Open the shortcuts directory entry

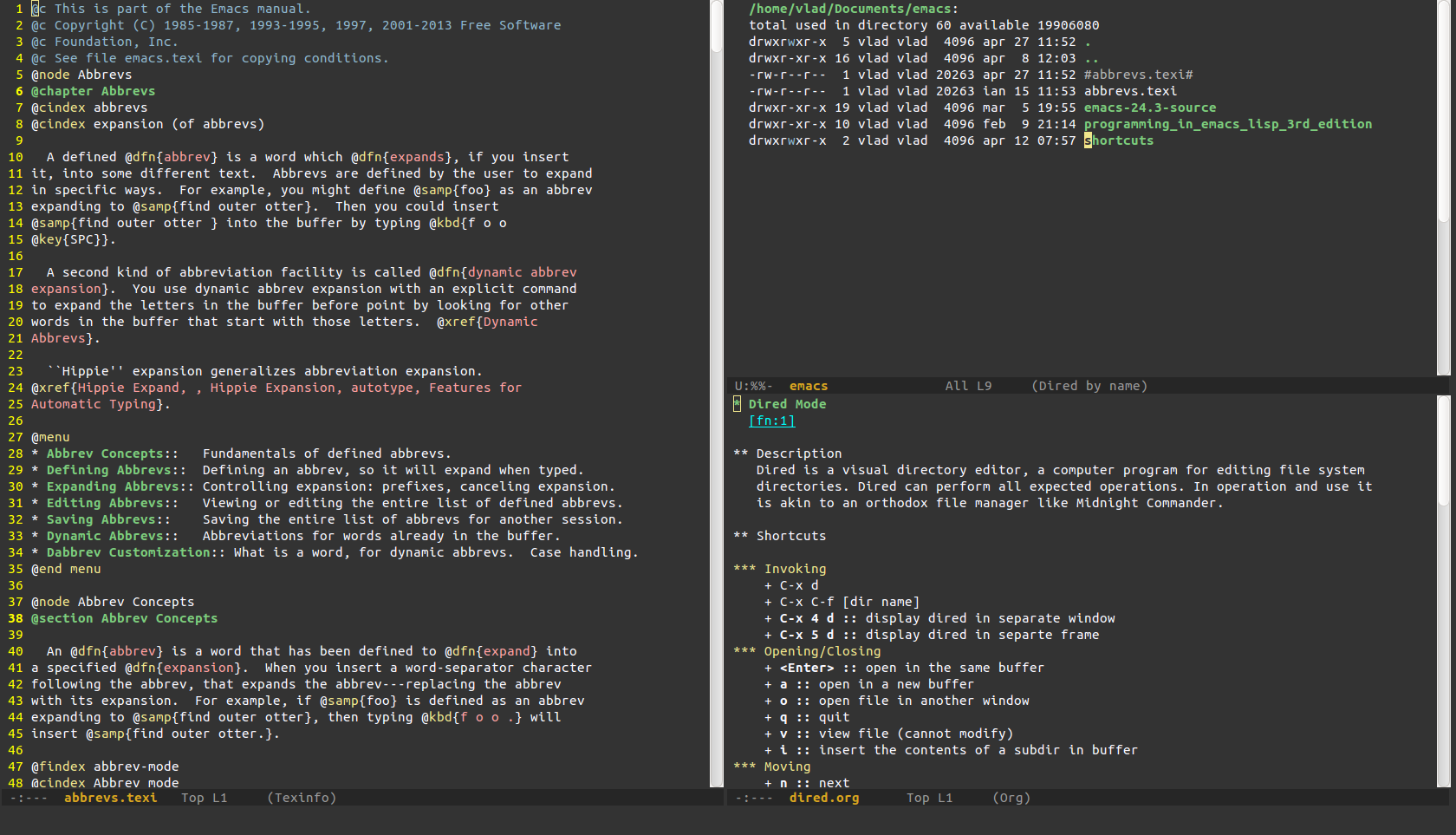pyautogui.click(x=1119, y=140)
